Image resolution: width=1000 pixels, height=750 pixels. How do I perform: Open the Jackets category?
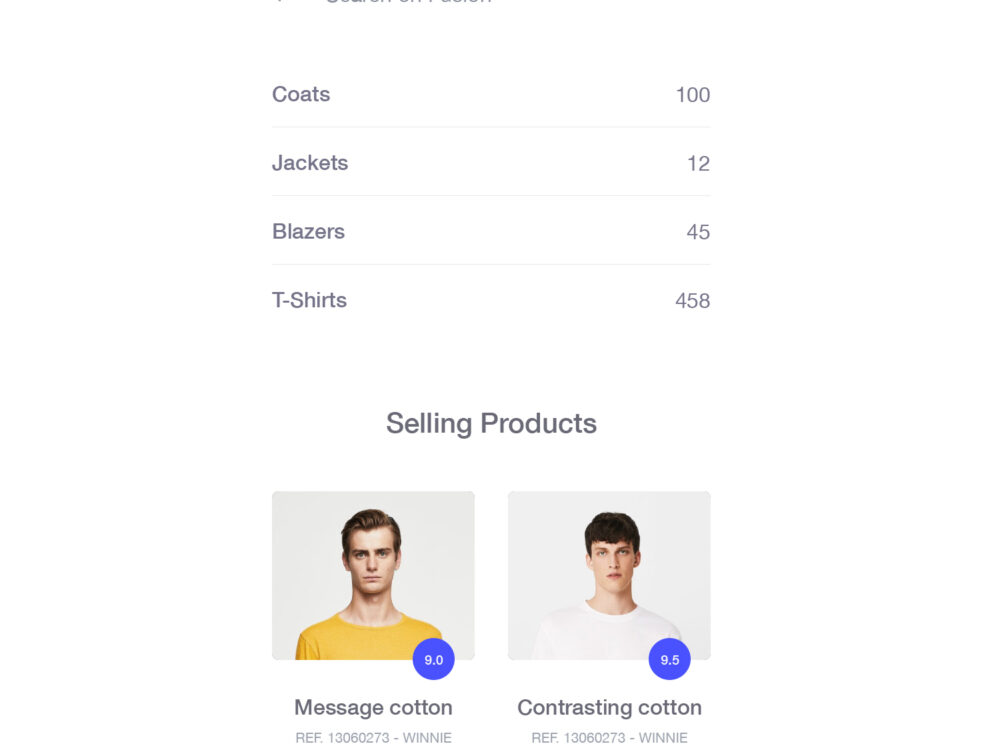click(x=310, y=163)
